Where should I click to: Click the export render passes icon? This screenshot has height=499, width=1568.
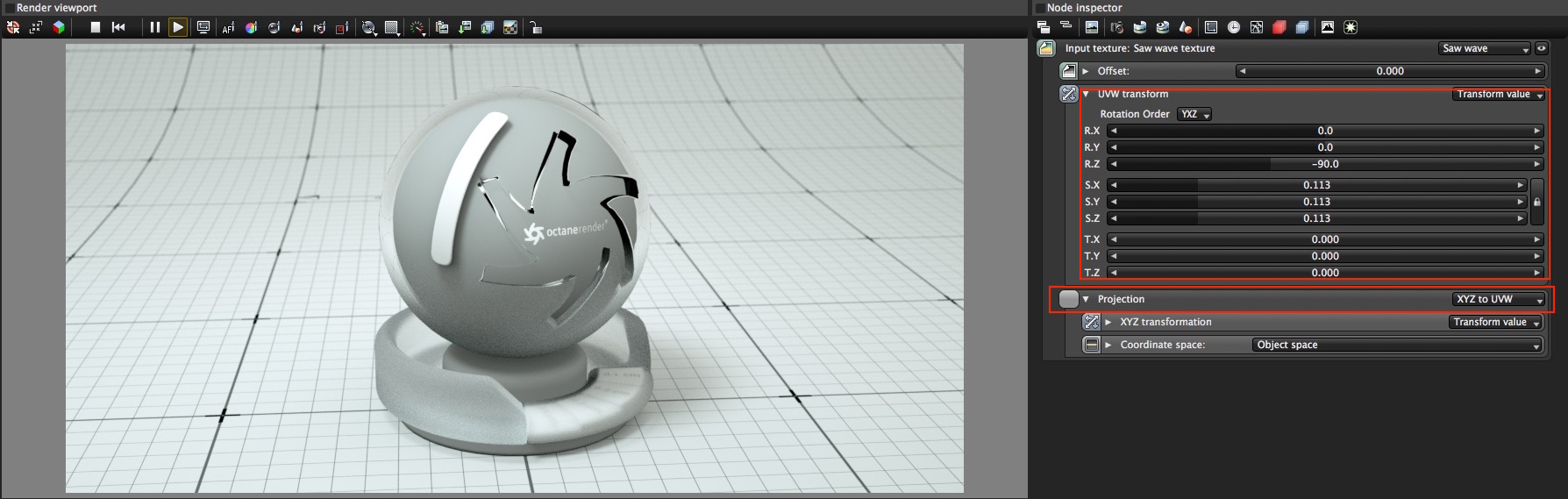[488, 27]
